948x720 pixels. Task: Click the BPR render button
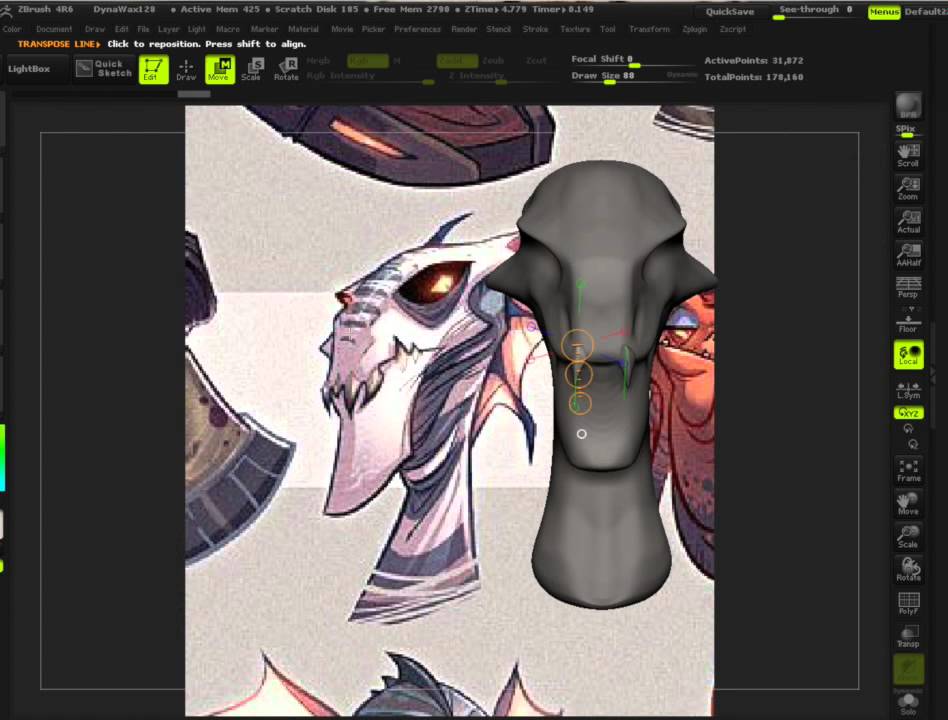[x=908, y=106]
